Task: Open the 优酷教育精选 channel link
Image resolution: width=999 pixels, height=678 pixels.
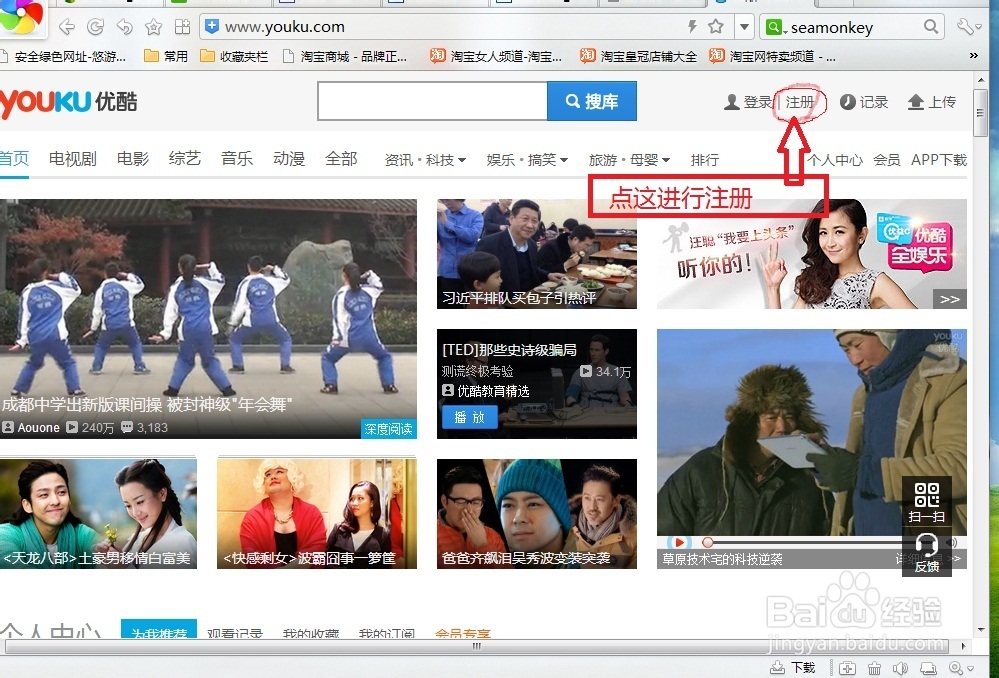Action: tap(486, 391)
